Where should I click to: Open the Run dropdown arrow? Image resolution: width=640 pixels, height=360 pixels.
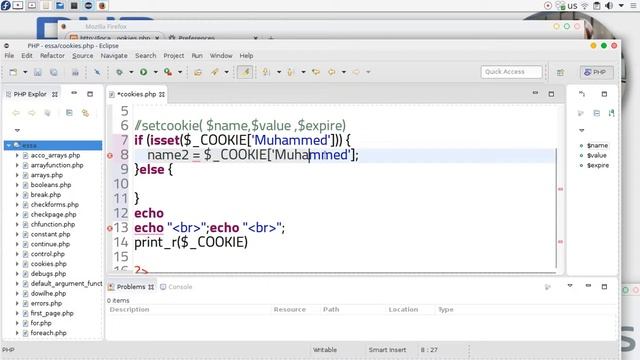coord(156,72)
